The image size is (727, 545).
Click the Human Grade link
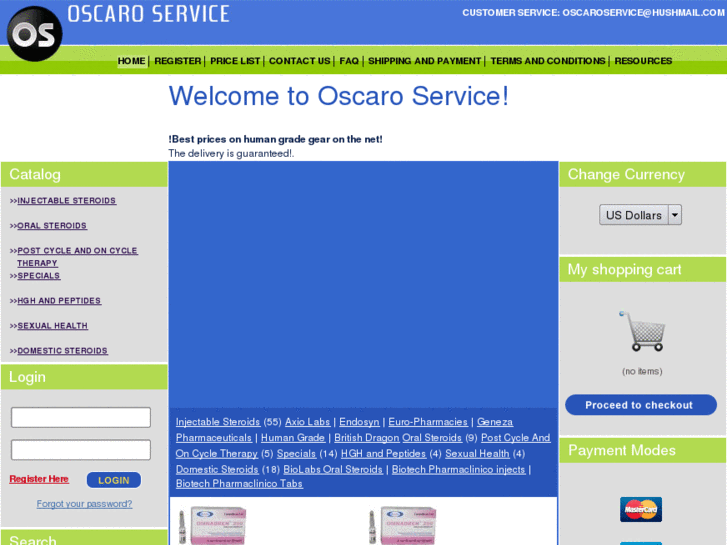[293, 437]
